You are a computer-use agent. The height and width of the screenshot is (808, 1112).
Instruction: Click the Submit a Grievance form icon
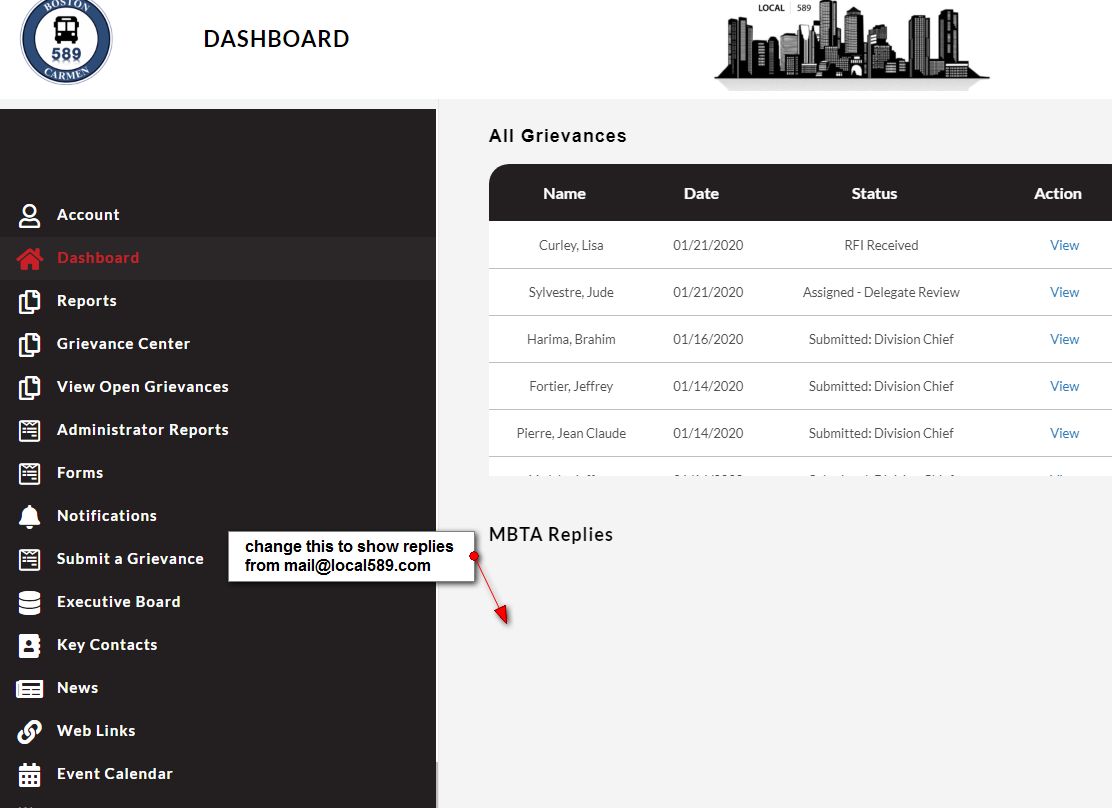coord(29,560)
